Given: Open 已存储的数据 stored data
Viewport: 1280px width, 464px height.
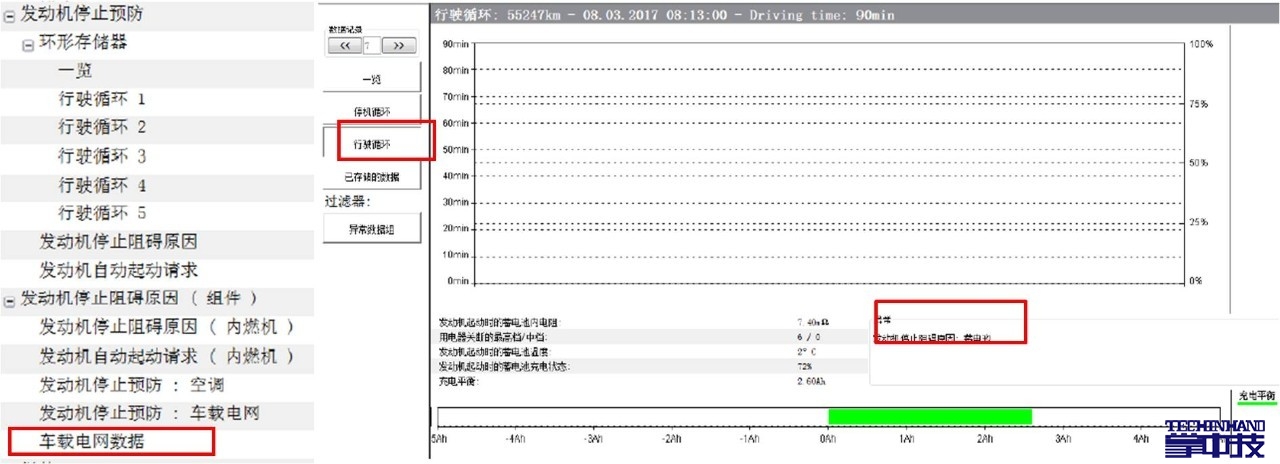Looking at the screenshot, I should 371,176.
